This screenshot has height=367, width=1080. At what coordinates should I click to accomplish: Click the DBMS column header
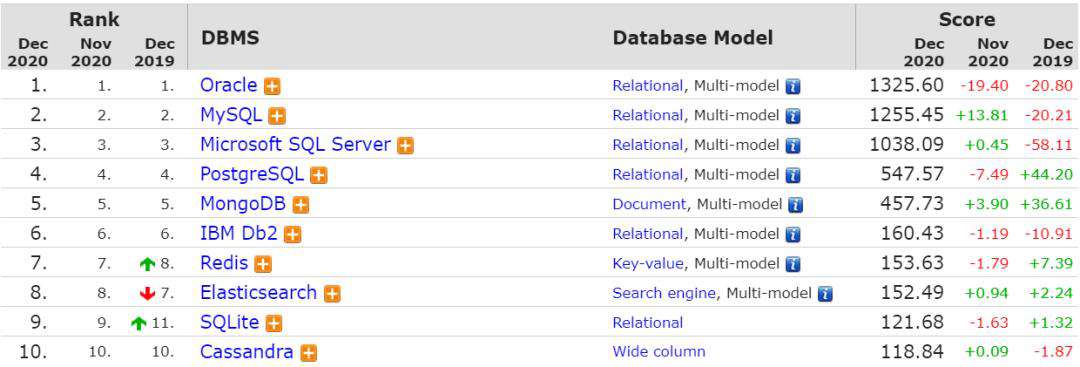tap(230, 37)
